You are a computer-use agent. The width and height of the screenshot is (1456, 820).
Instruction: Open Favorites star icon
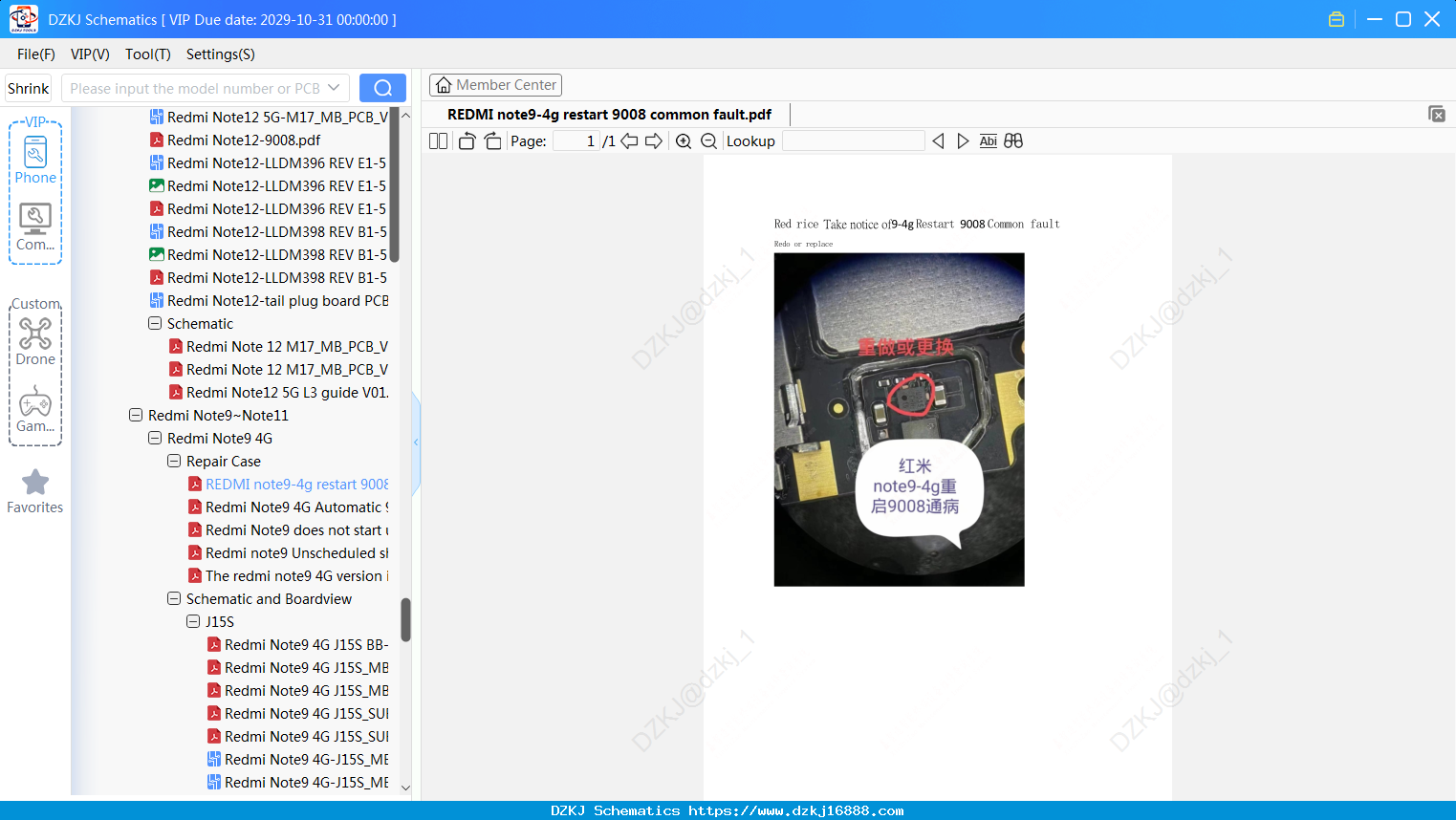35,490
